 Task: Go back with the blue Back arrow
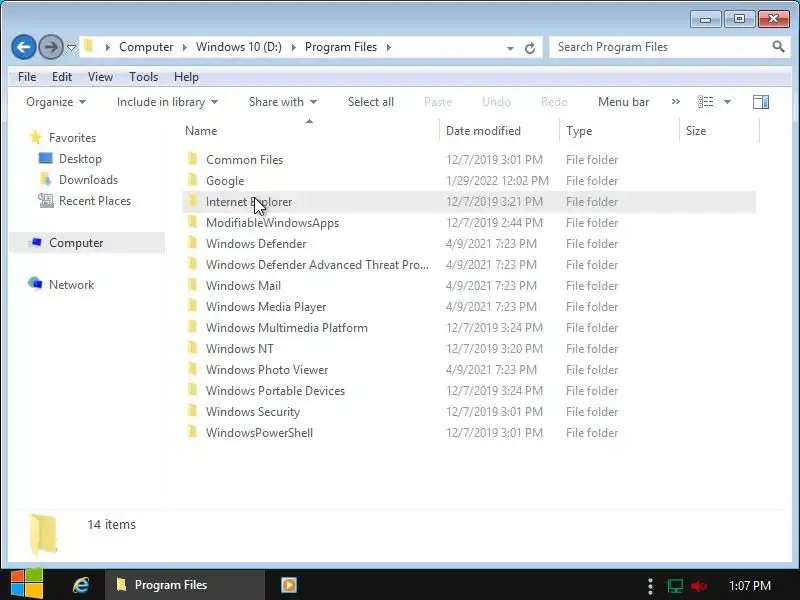[x=23, y=47]
